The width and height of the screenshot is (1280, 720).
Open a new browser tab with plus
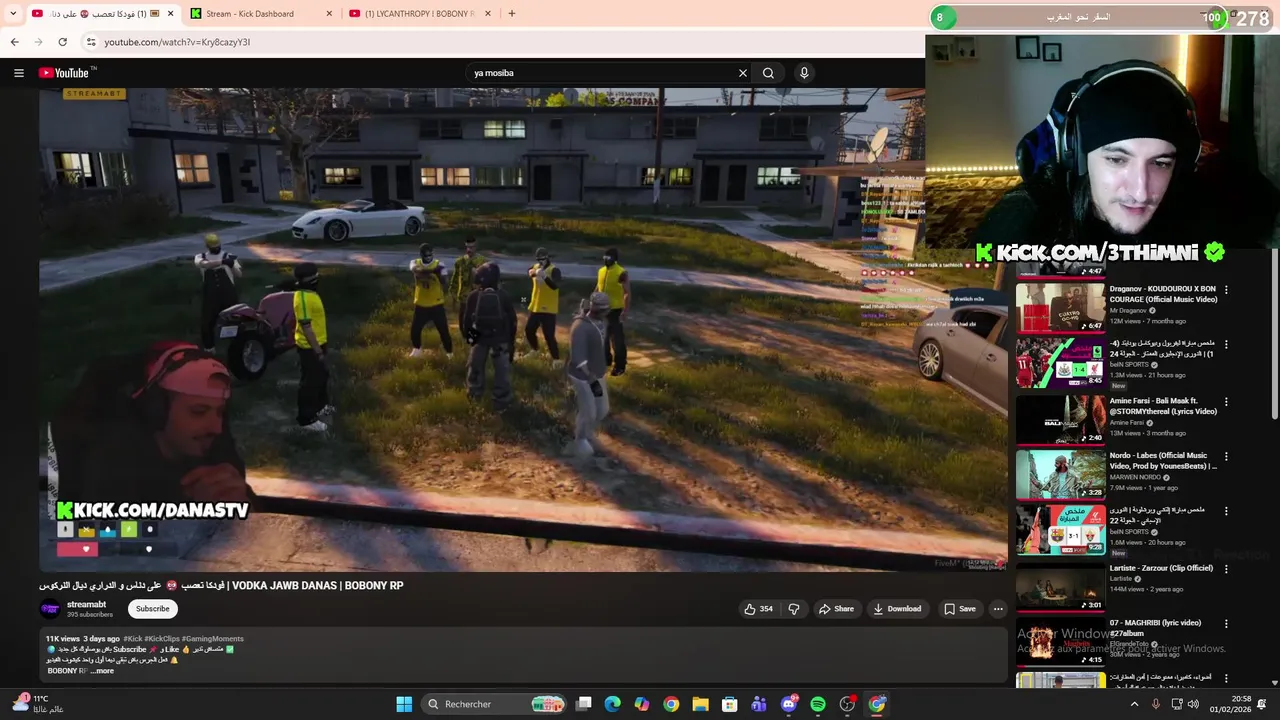pyautogui.click(x=512, y=14)
